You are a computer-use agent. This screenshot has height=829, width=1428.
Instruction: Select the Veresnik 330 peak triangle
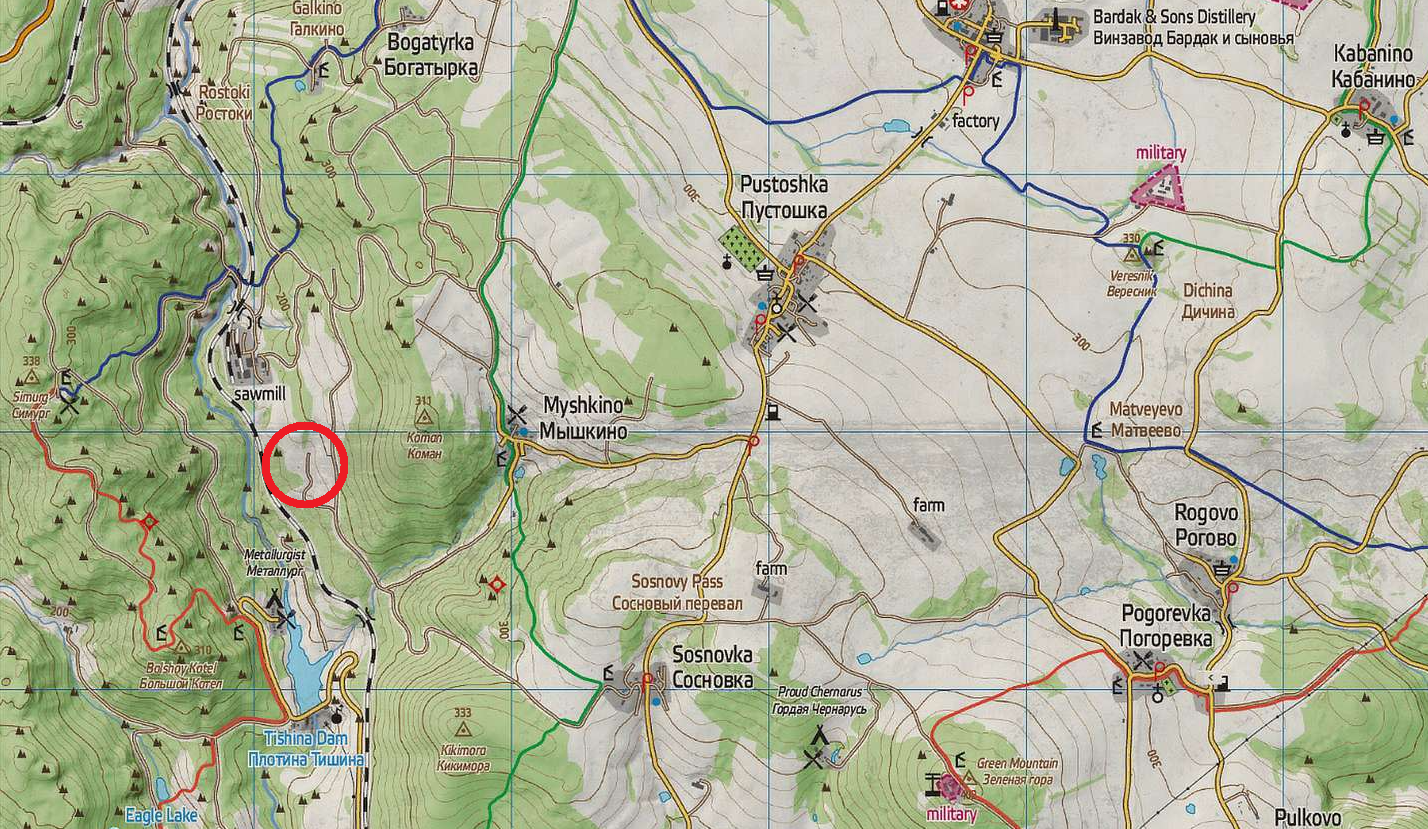pos(1131,255)
